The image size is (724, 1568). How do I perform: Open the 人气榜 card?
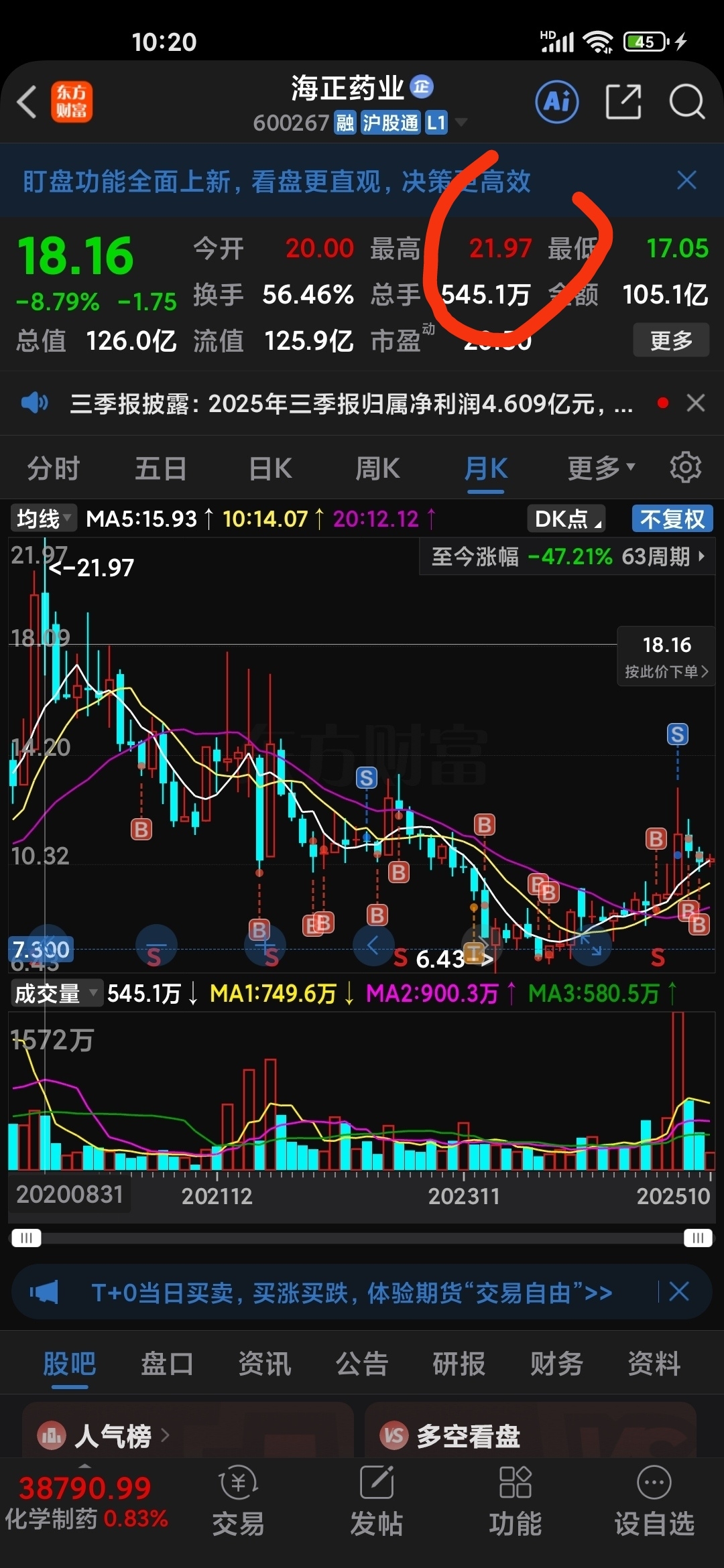click(188, 1430)
